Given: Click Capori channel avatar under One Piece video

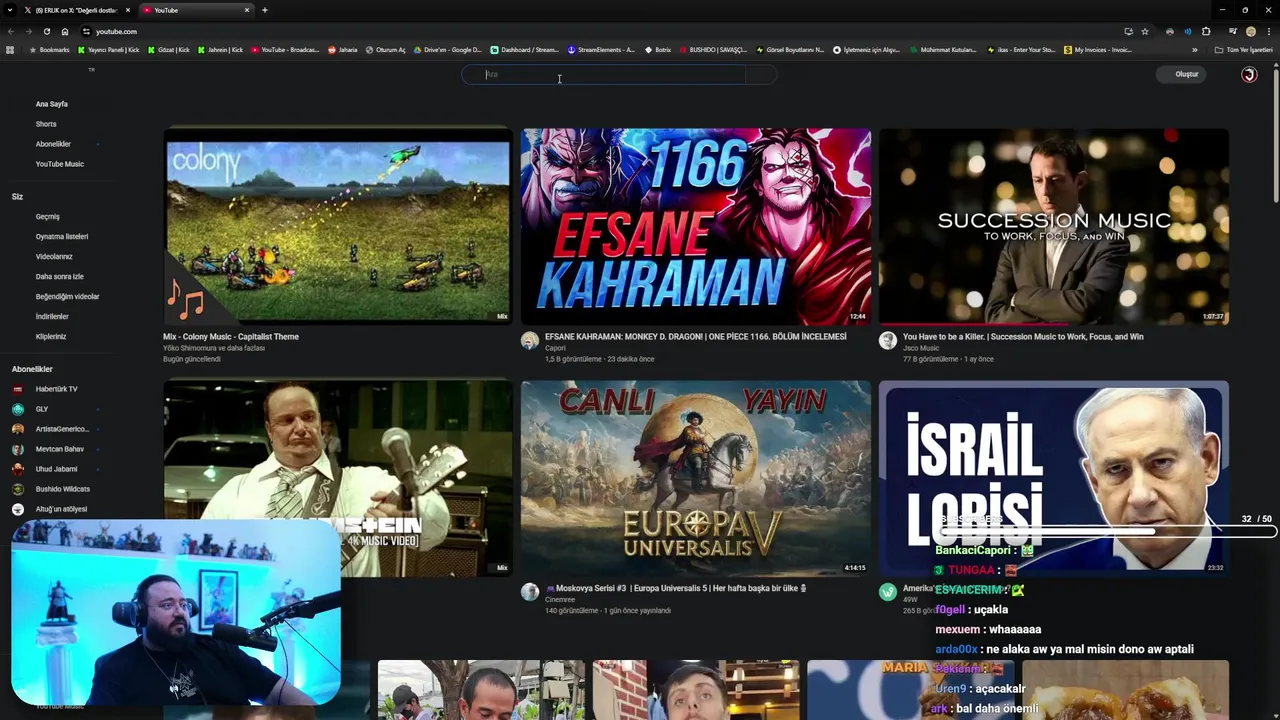Looking at the screenshot, I should point(530,341).
